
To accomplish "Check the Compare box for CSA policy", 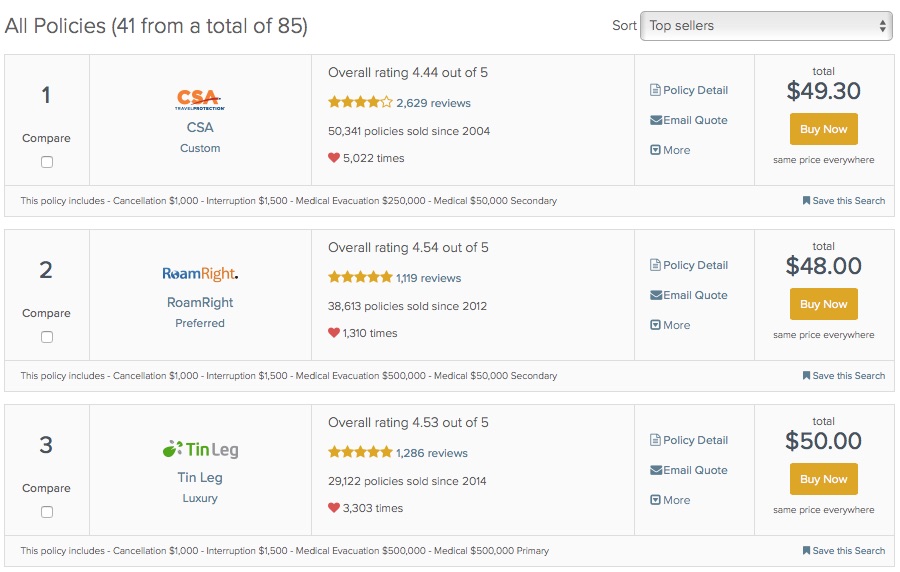I will [x=47, y=162].
